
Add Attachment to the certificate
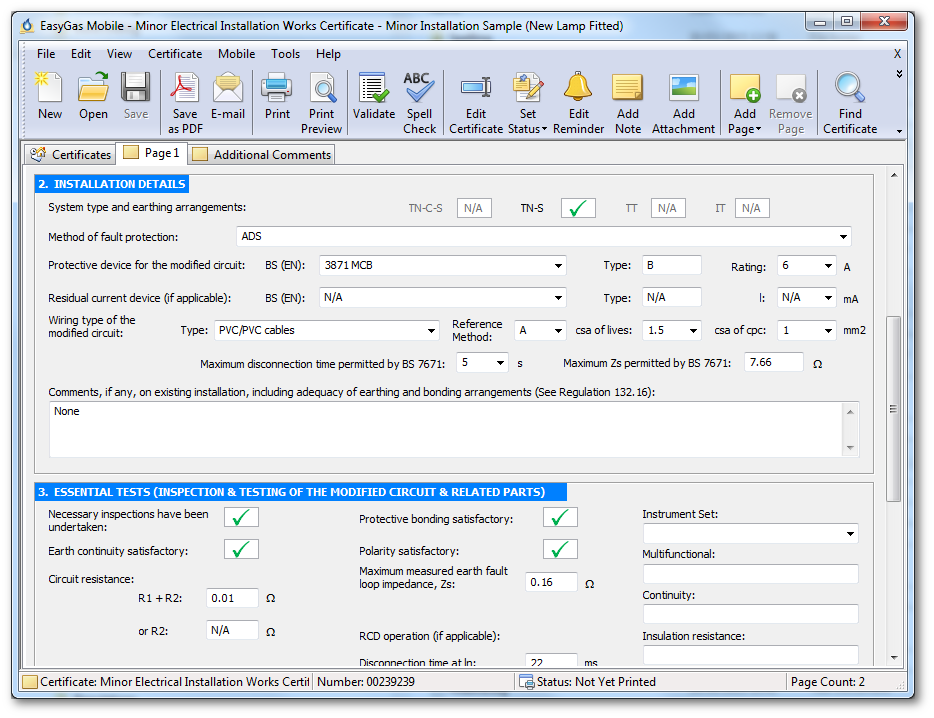(683, 103)
